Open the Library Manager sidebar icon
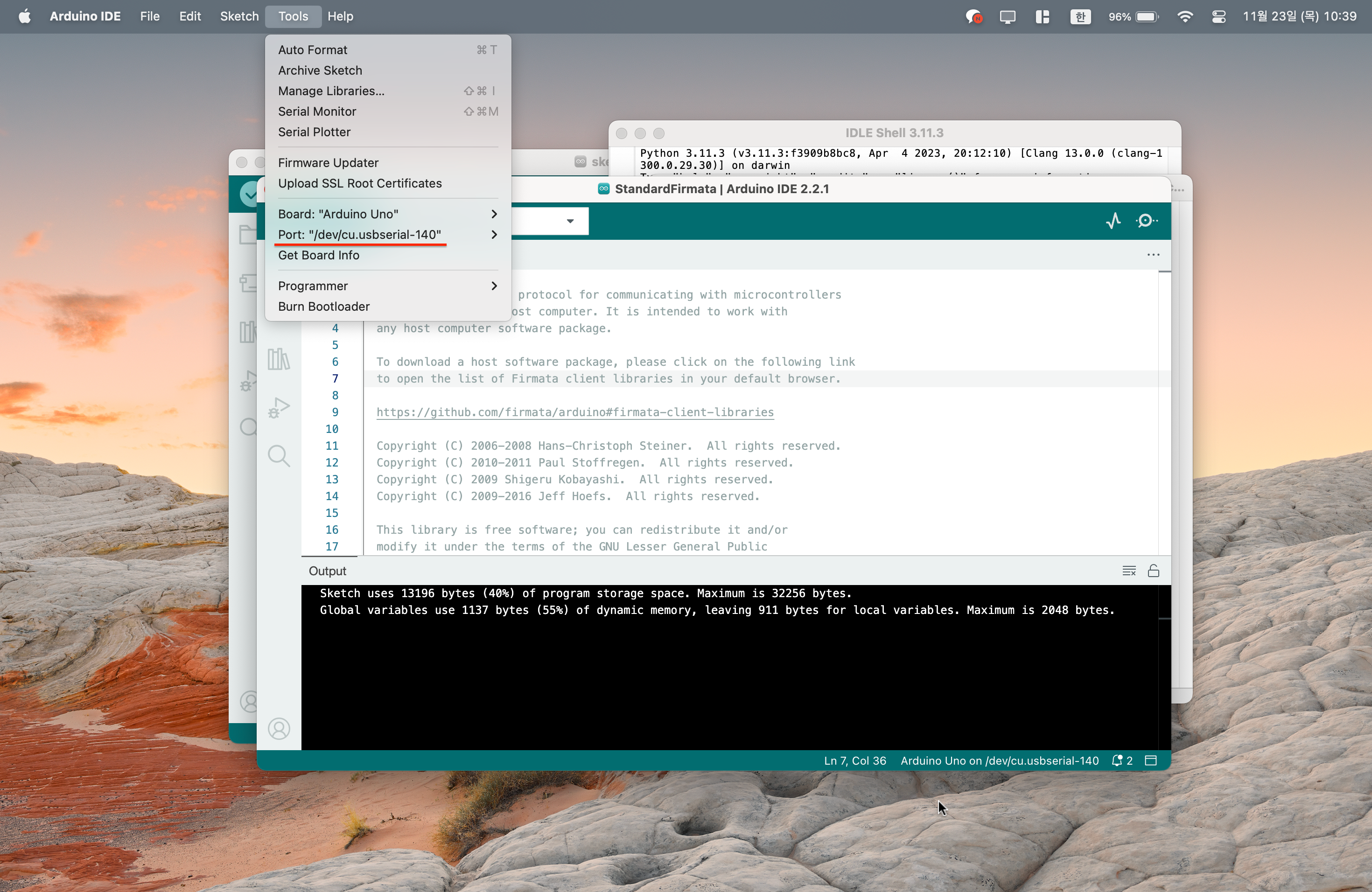This screenshot has height=892, width=1372. coord(279,360)
